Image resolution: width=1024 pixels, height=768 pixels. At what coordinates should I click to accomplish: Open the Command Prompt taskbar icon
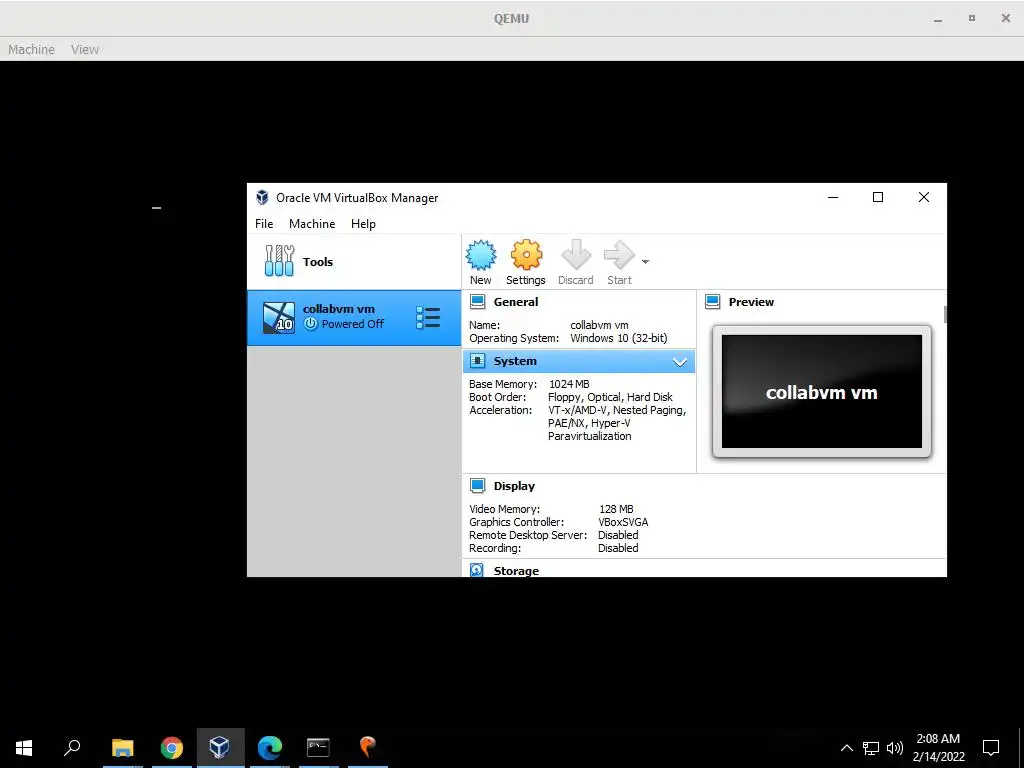coord(318,748)
